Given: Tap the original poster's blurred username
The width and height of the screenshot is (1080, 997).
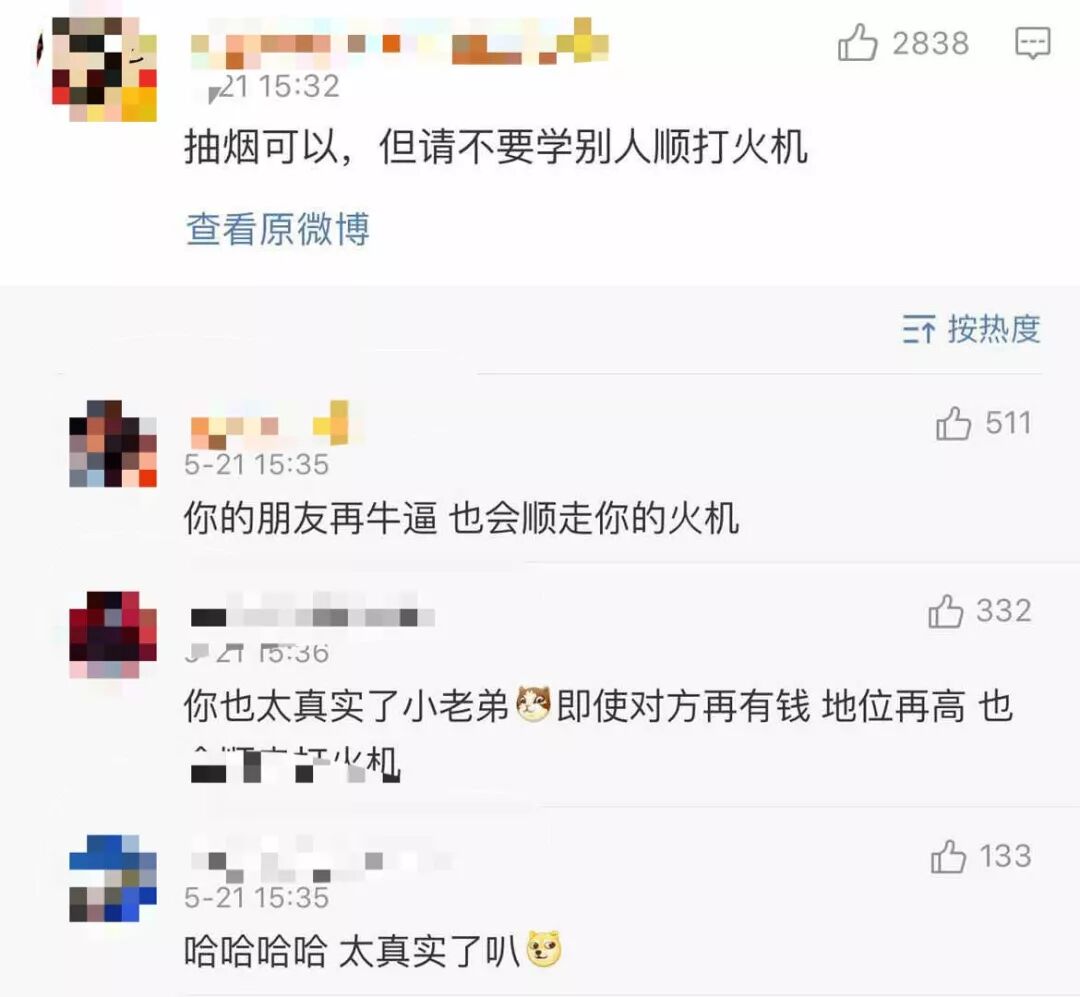Looking at the screenshot, I should pyautogui.click(x=399, y=44).
